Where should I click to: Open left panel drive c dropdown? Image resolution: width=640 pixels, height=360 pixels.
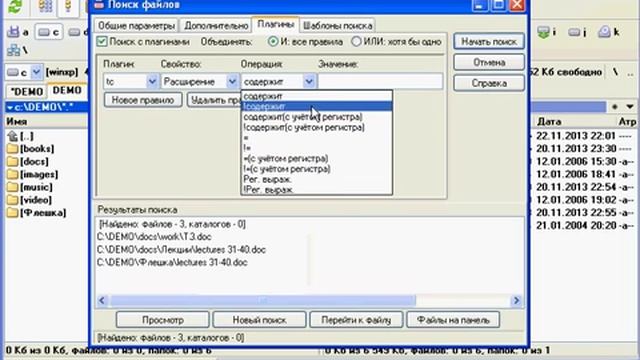point(36,72)
